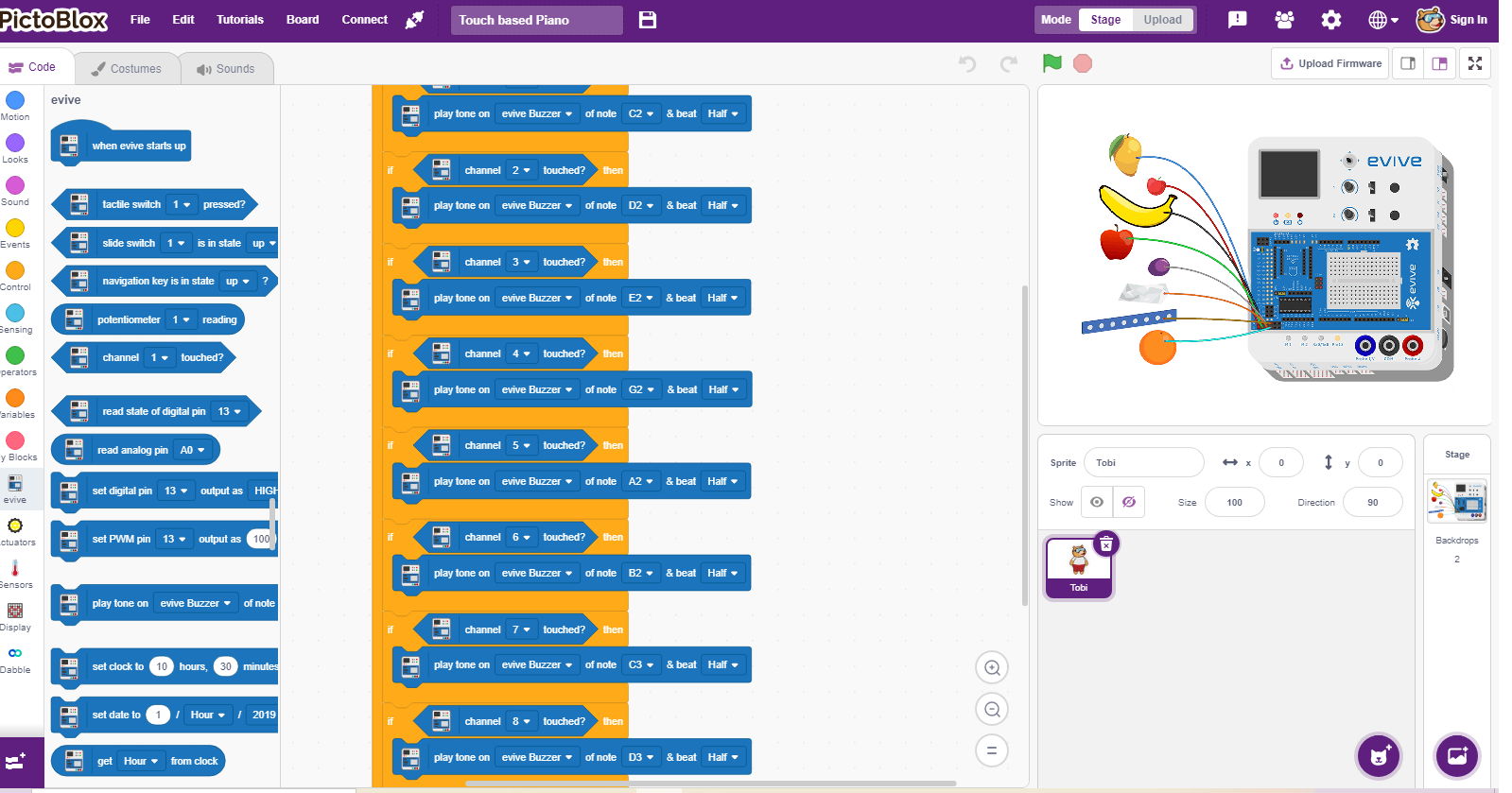
Task: Hide sprite using crossed-eye icon
Action: [1128, 502]
